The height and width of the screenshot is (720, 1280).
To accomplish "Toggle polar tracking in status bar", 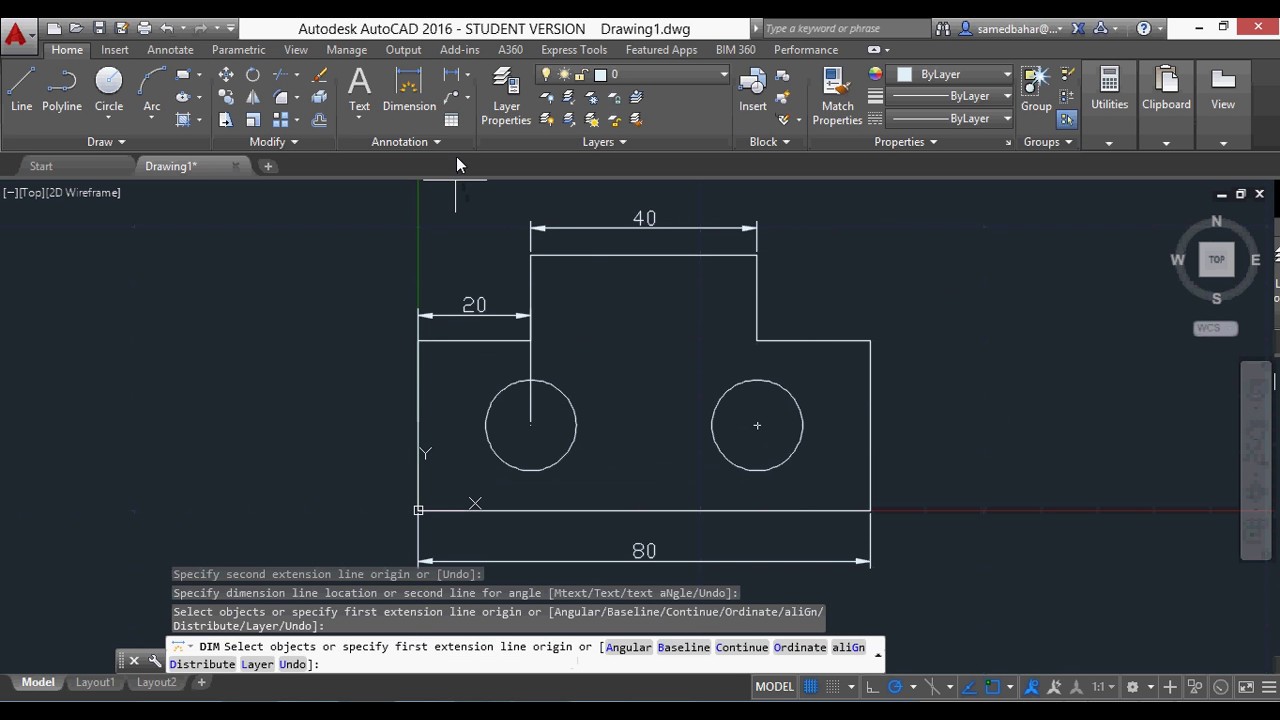I will [895, 687].
